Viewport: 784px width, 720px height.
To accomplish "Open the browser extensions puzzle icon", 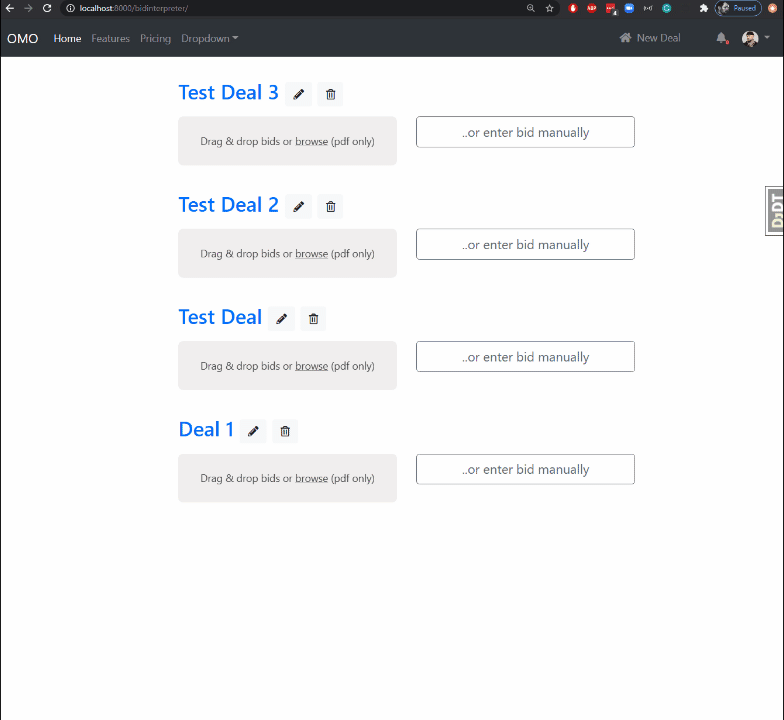I will [x=704, y=8].
